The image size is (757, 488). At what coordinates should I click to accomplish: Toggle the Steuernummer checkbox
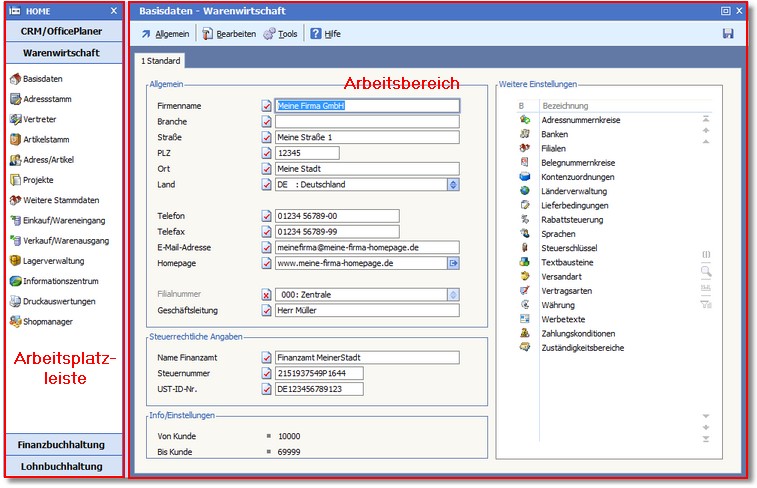click(266, 373)
